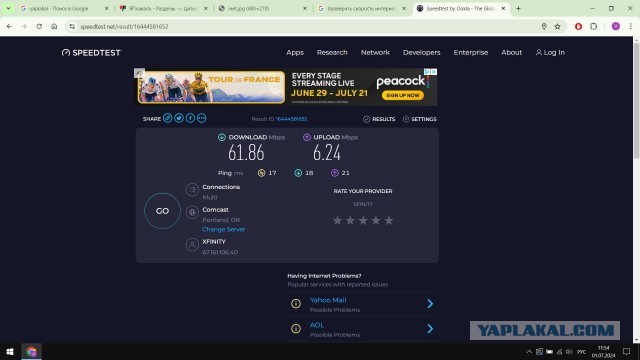Open the About menu item
The width and height of the screenshot is (640, 360).
tap(511, 53)
